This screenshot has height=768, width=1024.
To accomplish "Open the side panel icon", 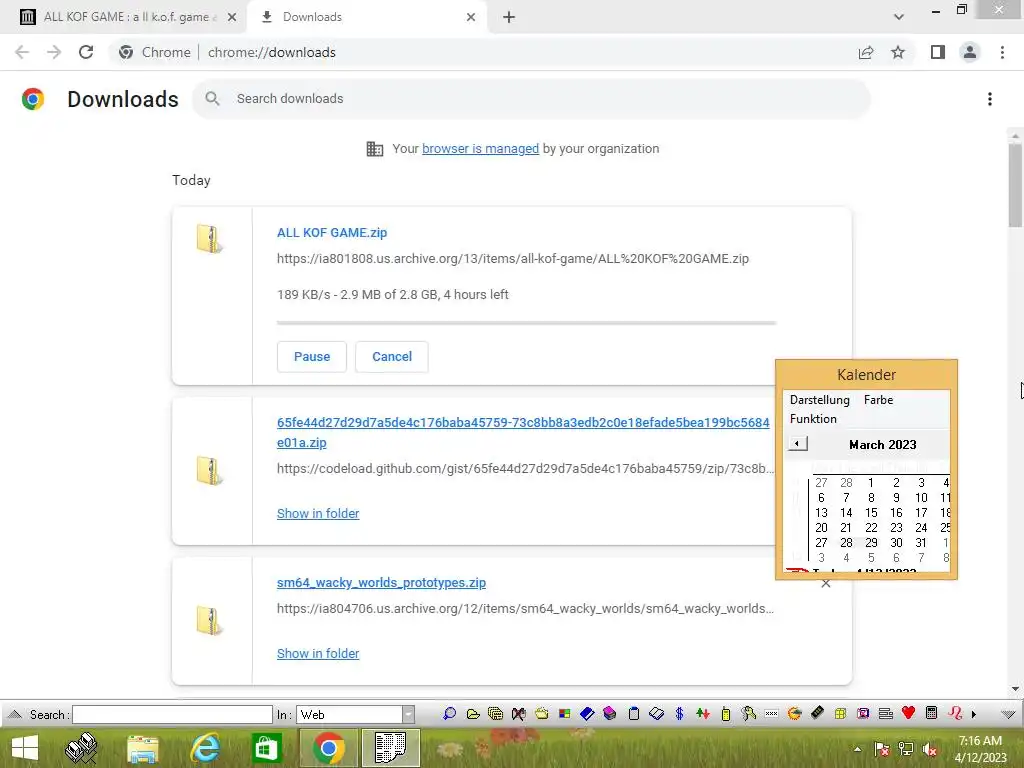I will (x=938, y=52).
